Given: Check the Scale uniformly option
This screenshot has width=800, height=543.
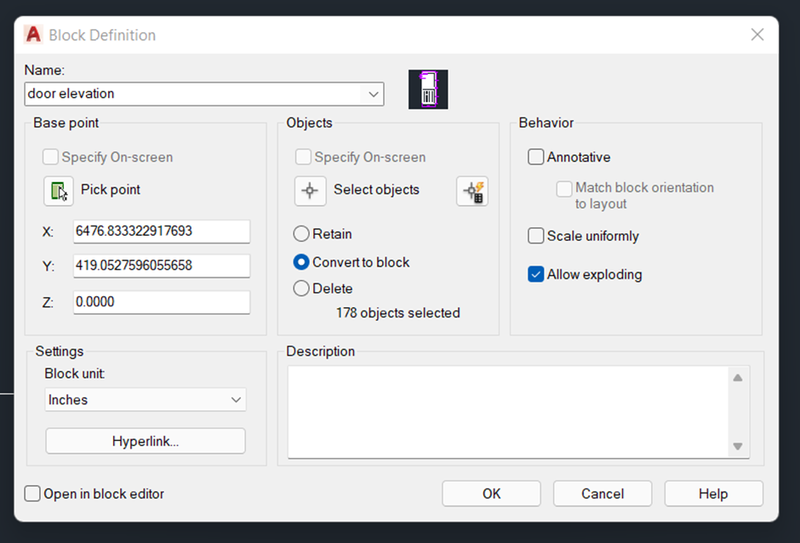Looking at the screenshot, I should click(x=536, y=236).
